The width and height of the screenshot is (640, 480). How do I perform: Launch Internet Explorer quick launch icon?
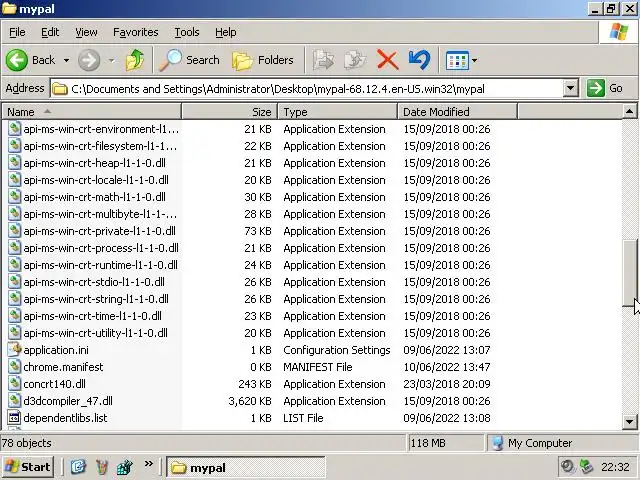[78, 467]
